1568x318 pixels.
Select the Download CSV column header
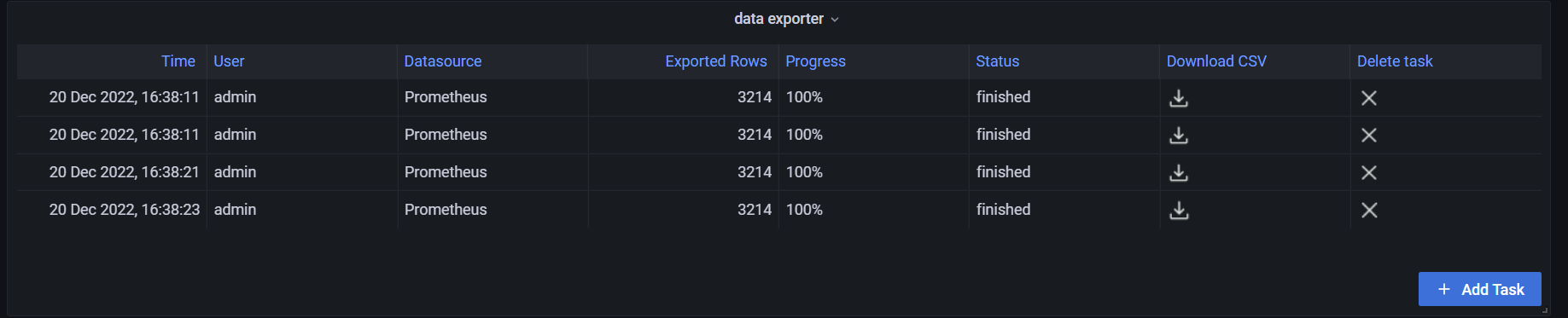coord(1216,61)
